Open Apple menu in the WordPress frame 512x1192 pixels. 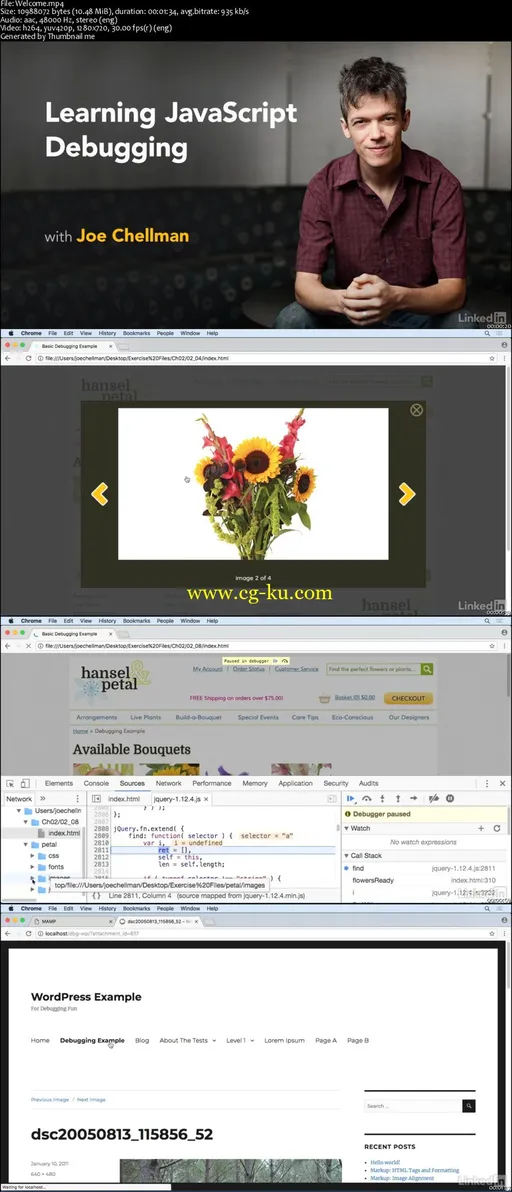pos(11,908)
